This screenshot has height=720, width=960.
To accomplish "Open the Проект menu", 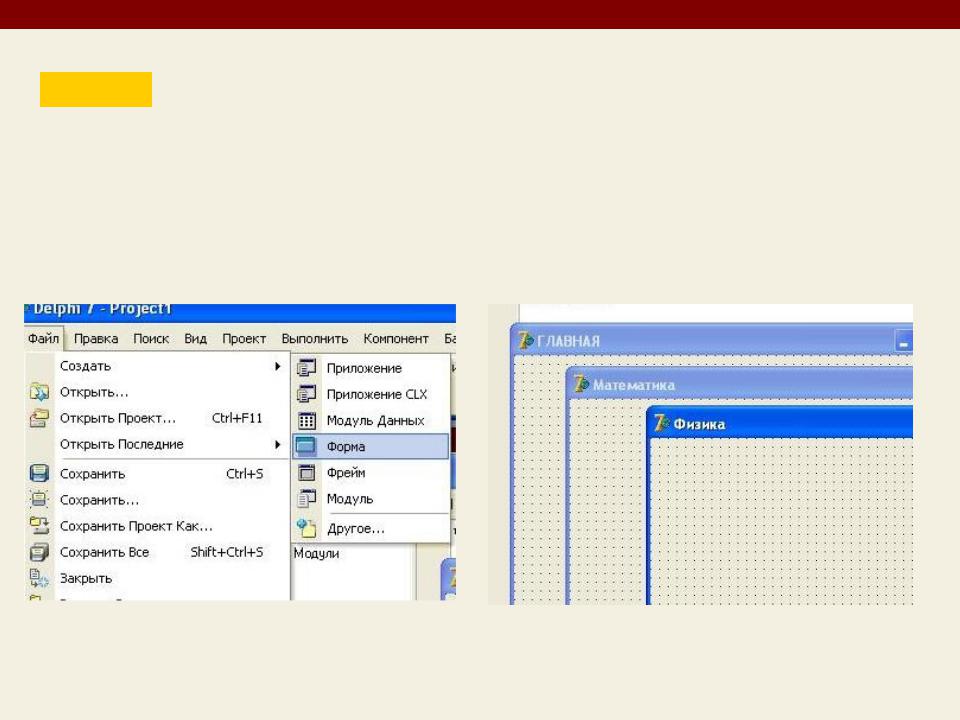I will (244, 339).
